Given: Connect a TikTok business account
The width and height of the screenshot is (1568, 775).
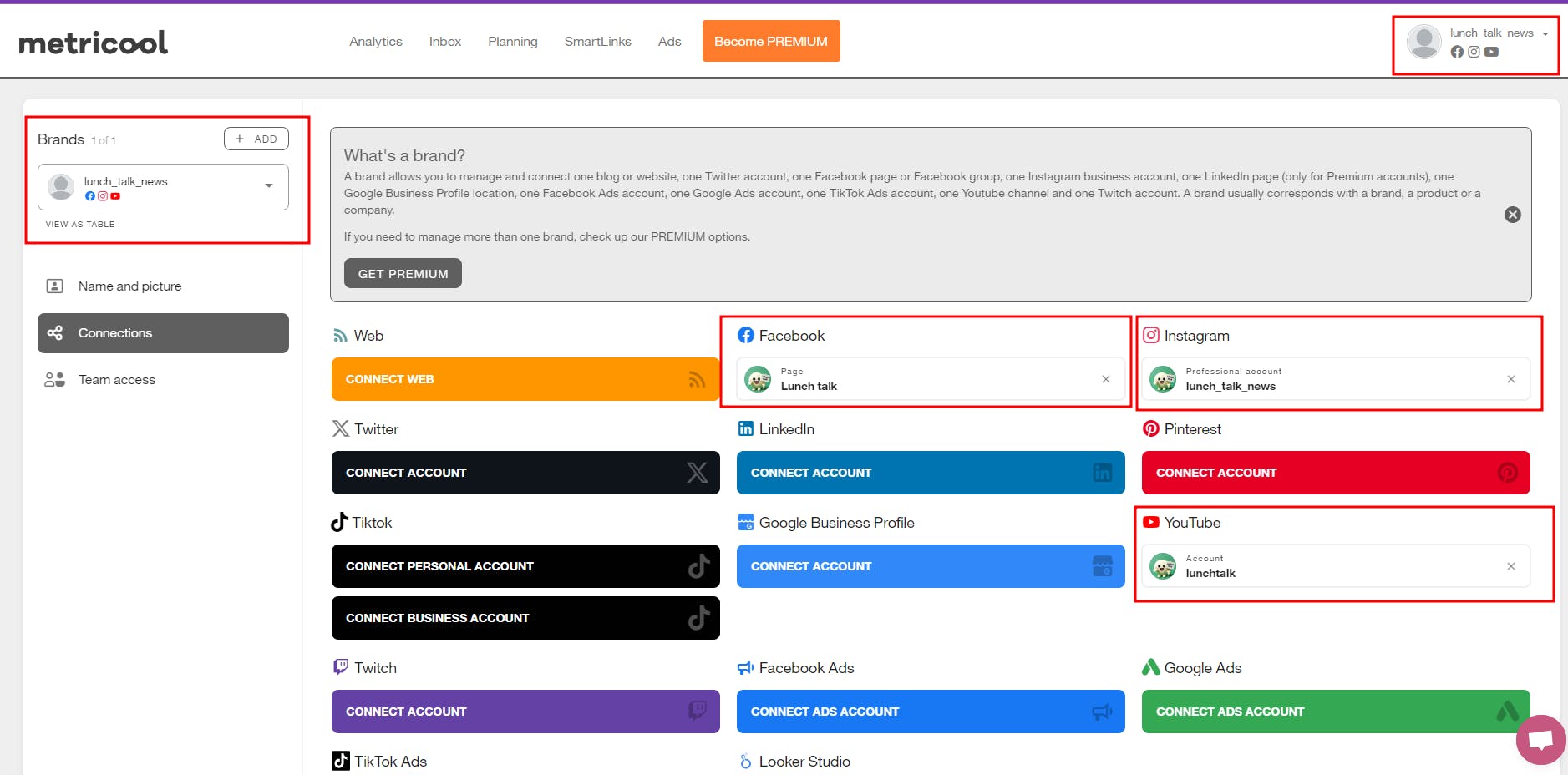Looking at the screenshot, I should [525, 618].
